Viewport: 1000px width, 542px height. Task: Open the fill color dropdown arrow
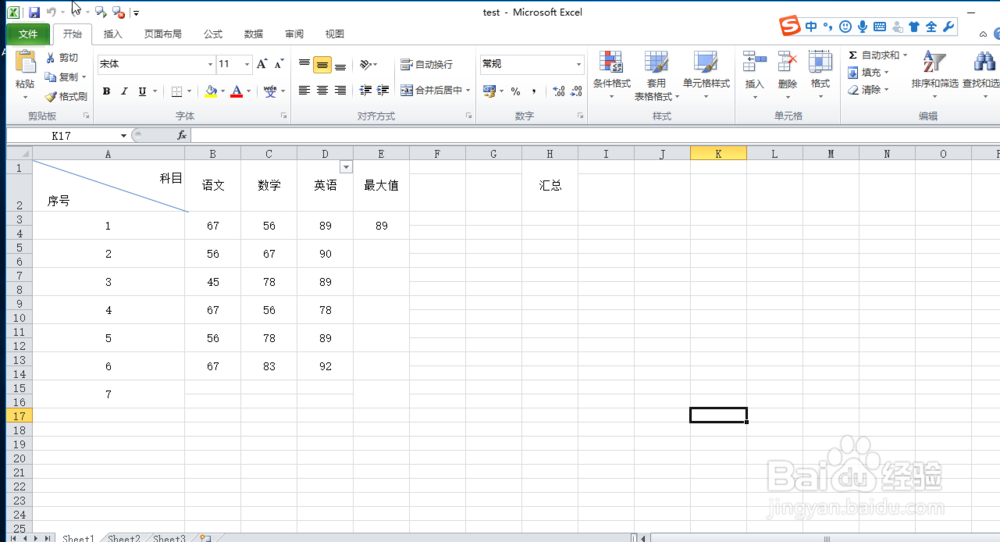coord(223,91)
